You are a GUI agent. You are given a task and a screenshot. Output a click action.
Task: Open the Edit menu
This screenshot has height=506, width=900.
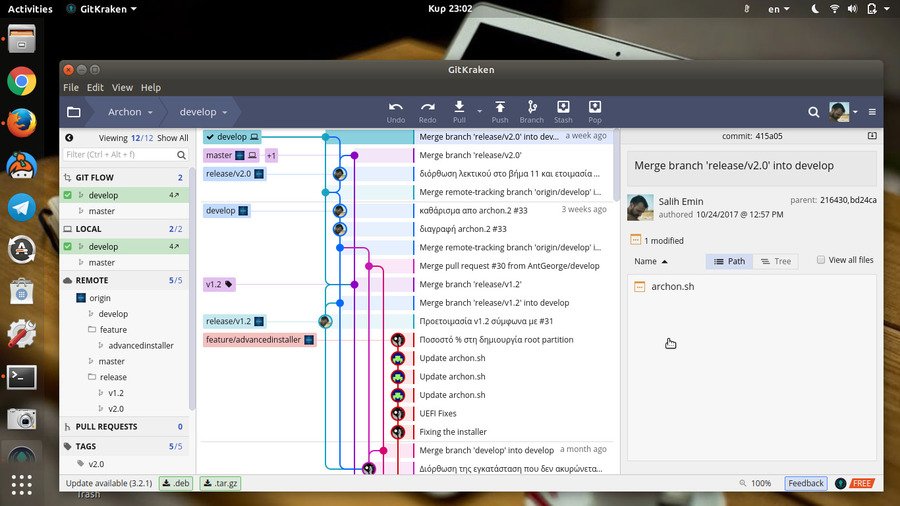[x=95, y=87]
